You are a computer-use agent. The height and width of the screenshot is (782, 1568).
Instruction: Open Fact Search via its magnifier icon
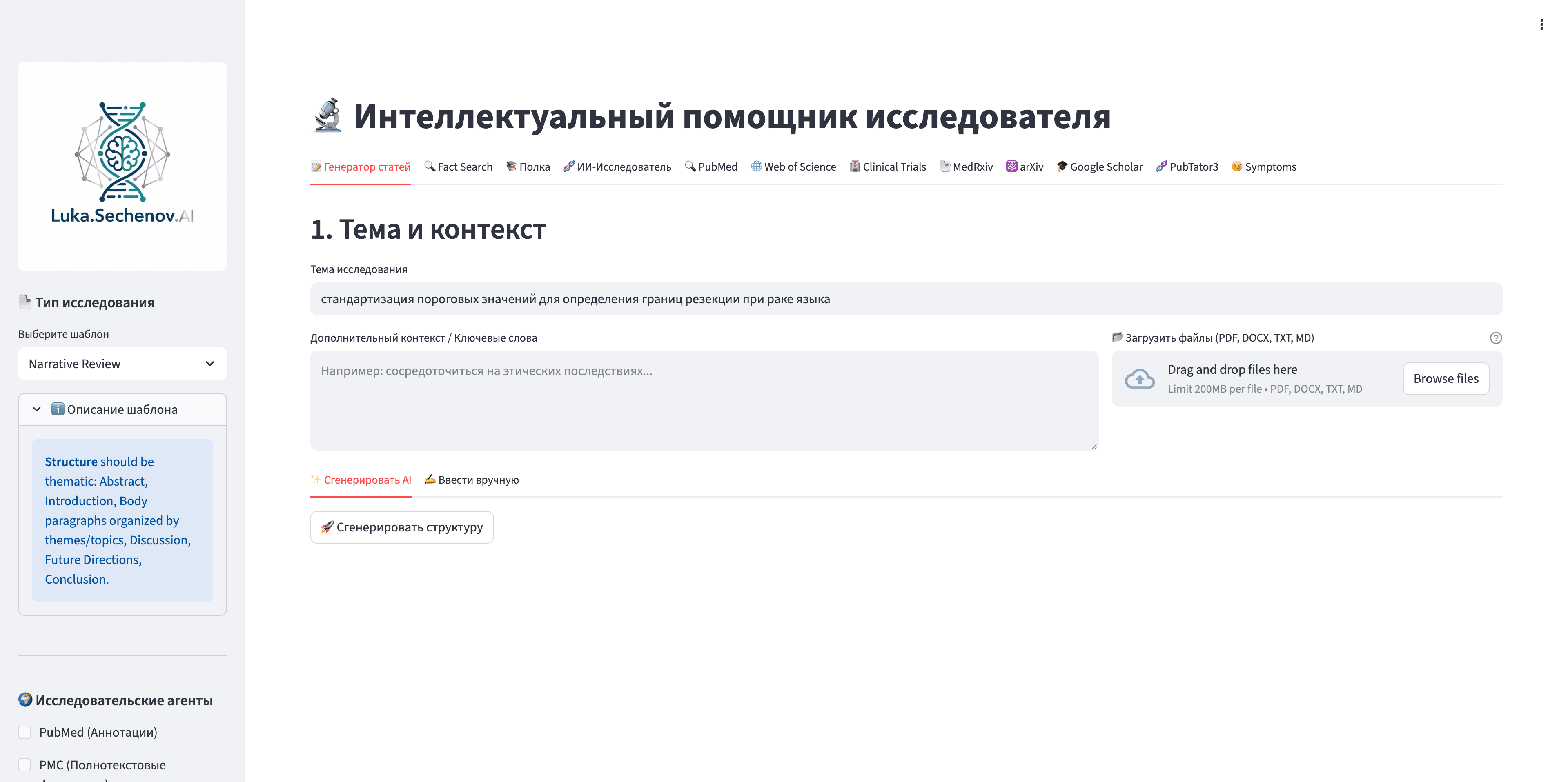click(429, 166)
